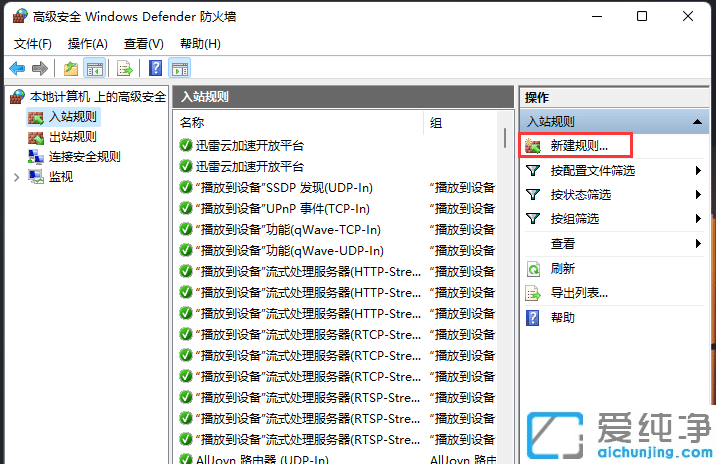Screen dimensions: 716x464
Task: Click the rules list vertical scrollbar thumb
Action: pos(505,137)
